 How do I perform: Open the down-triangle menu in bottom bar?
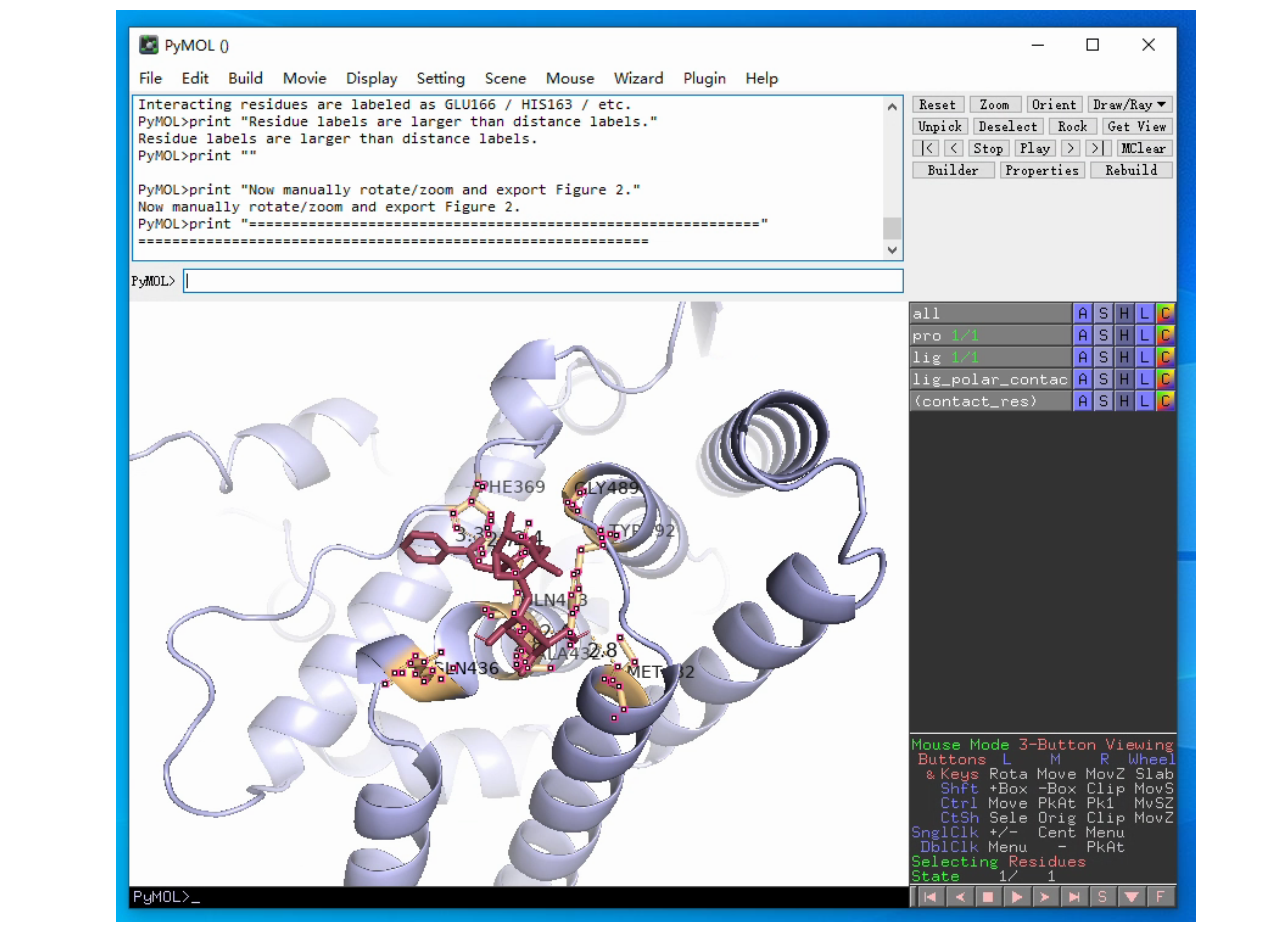click(x=1131, y=897)
